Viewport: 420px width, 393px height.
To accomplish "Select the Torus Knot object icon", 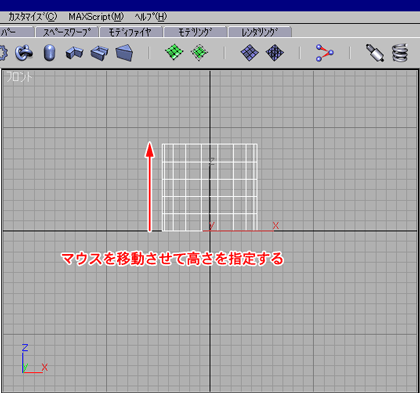I will tap(24, 53).
